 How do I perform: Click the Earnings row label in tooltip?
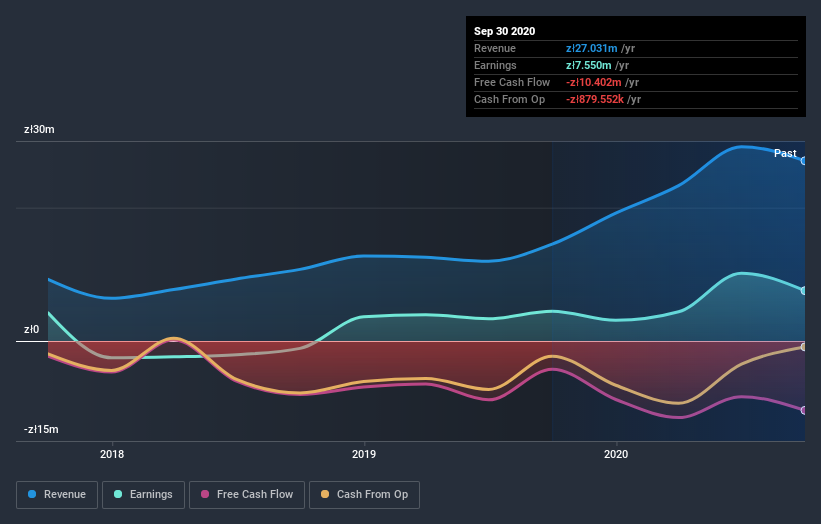pyautogui.click(x=495, y=65)
